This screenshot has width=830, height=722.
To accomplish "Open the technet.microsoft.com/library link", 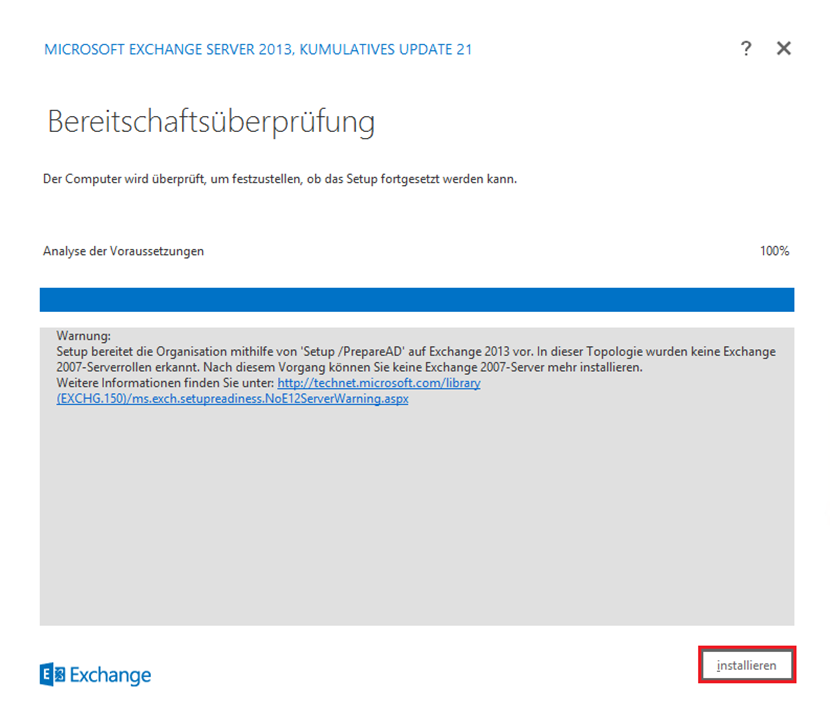I will 379,384.
